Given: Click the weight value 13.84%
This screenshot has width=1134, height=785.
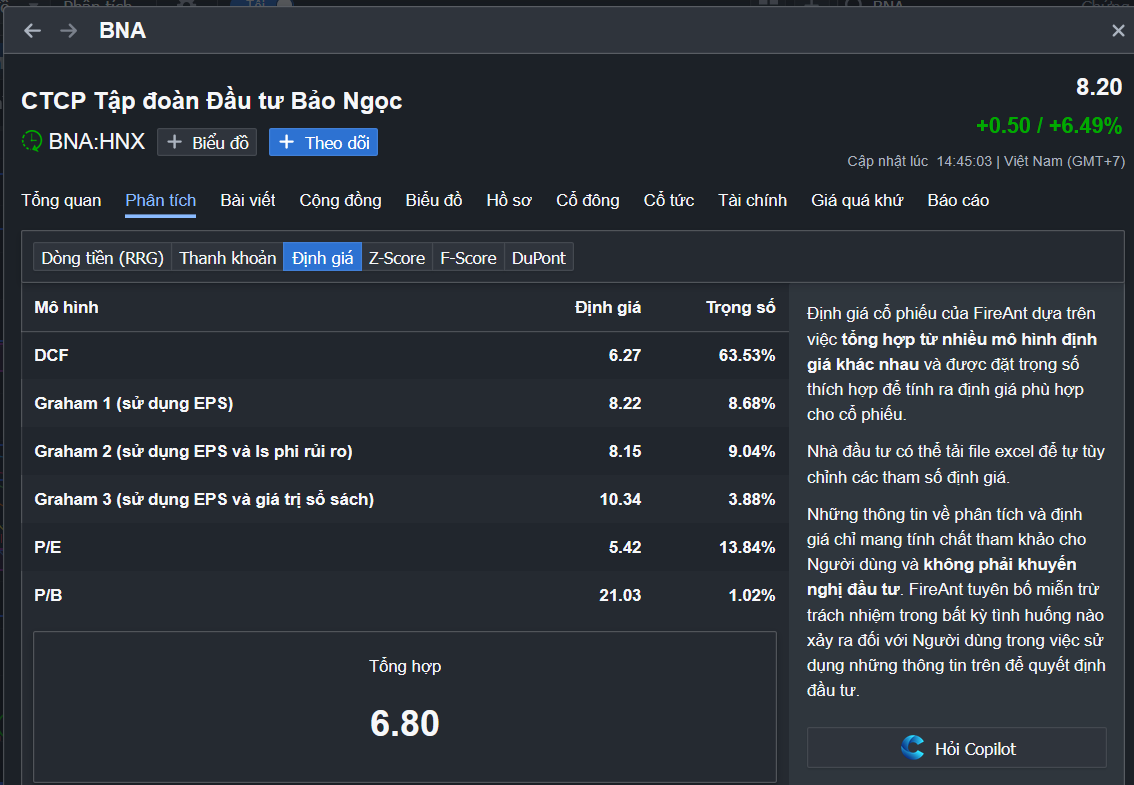Looking at the screenshot, I should tap(747, 547).
